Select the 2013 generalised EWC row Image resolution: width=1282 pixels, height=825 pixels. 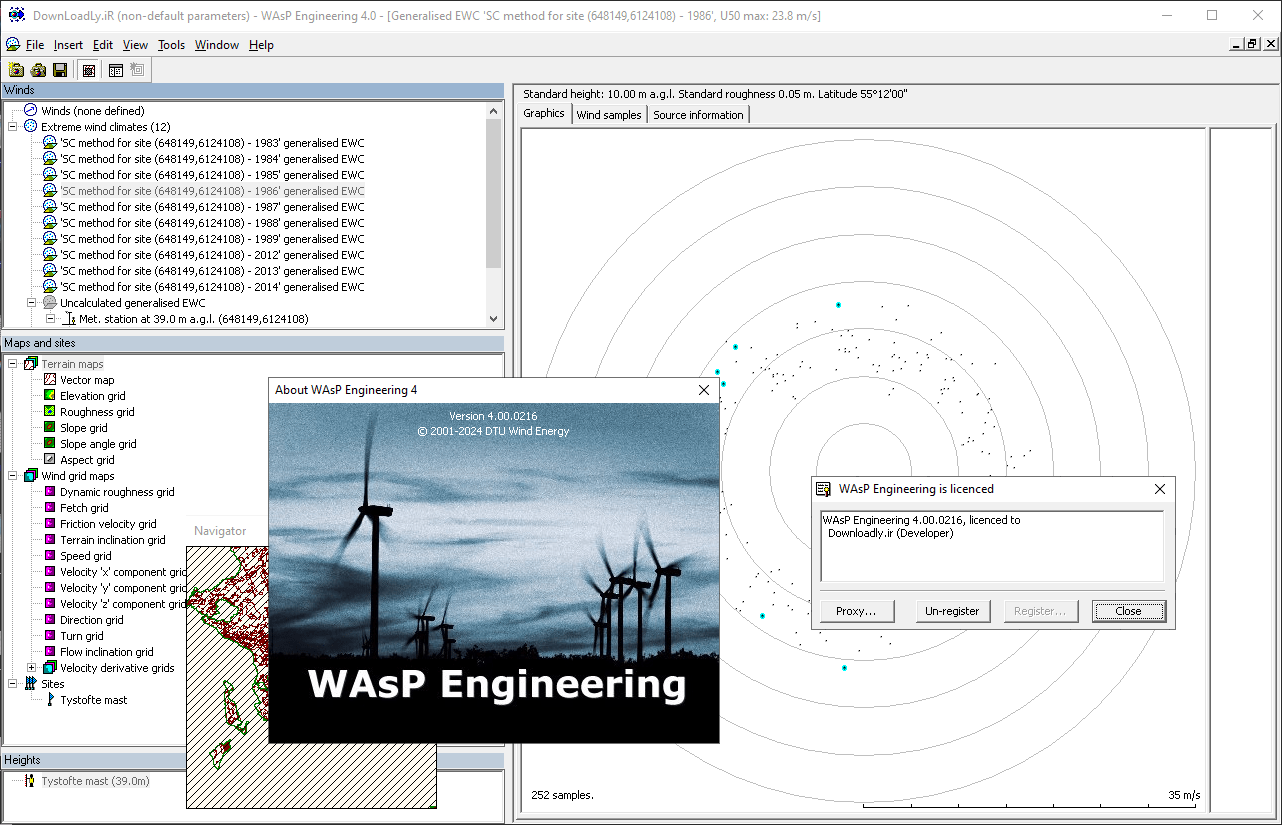[x=212, y=271]
